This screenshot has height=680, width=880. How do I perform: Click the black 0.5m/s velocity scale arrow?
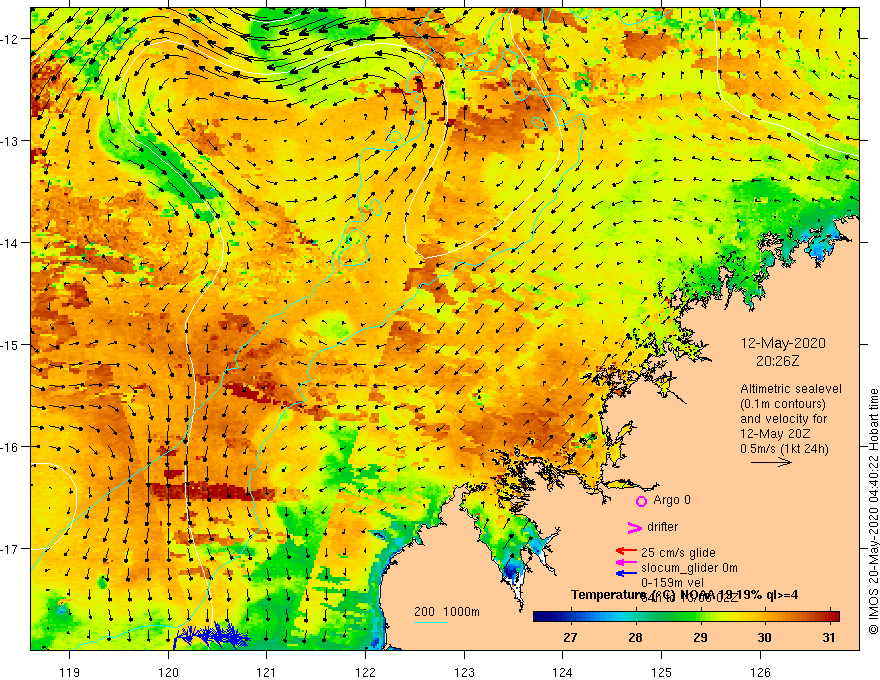(771, 462)
